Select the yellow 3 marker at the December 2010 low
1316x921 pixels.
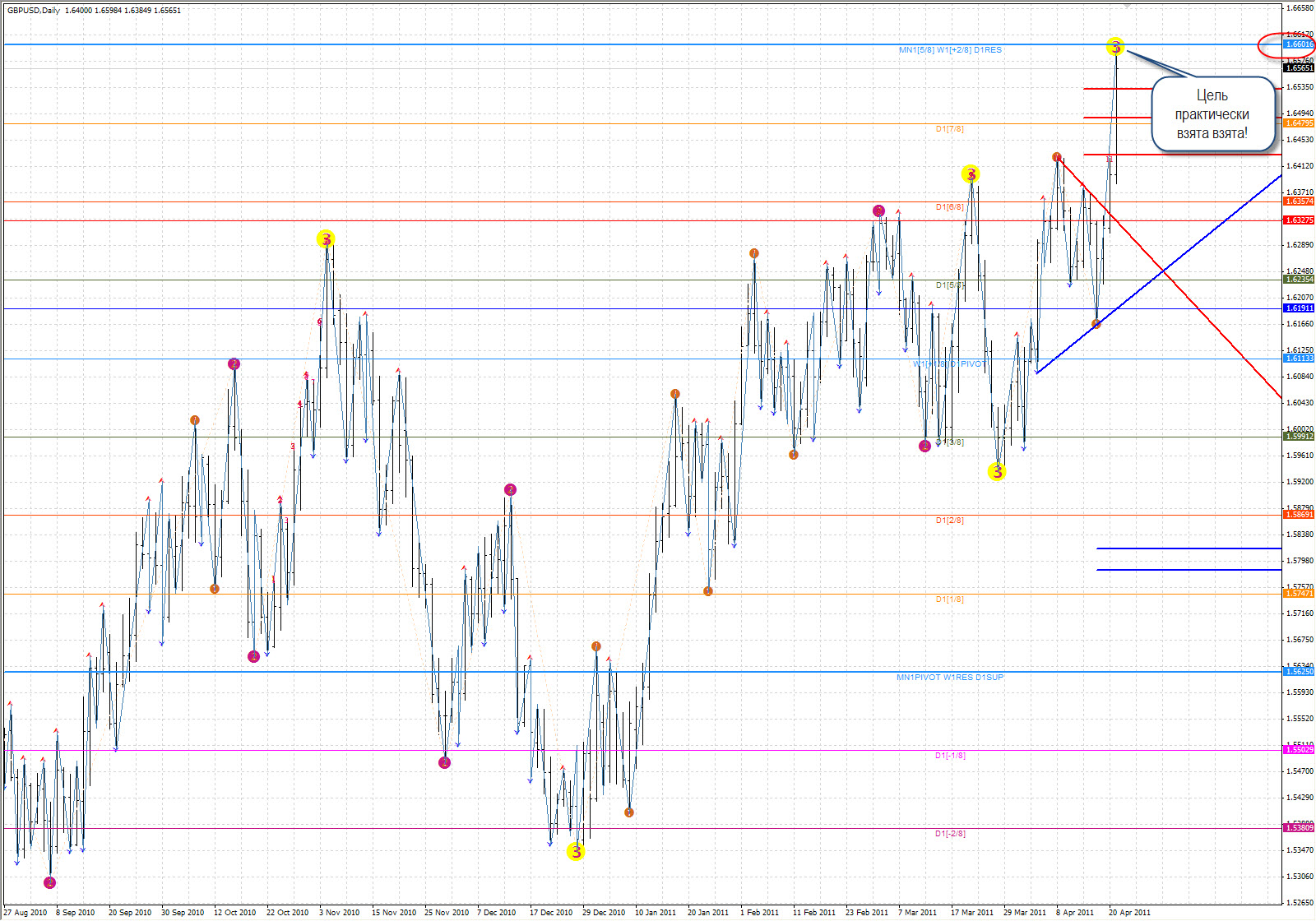click(x=576, y=852)
